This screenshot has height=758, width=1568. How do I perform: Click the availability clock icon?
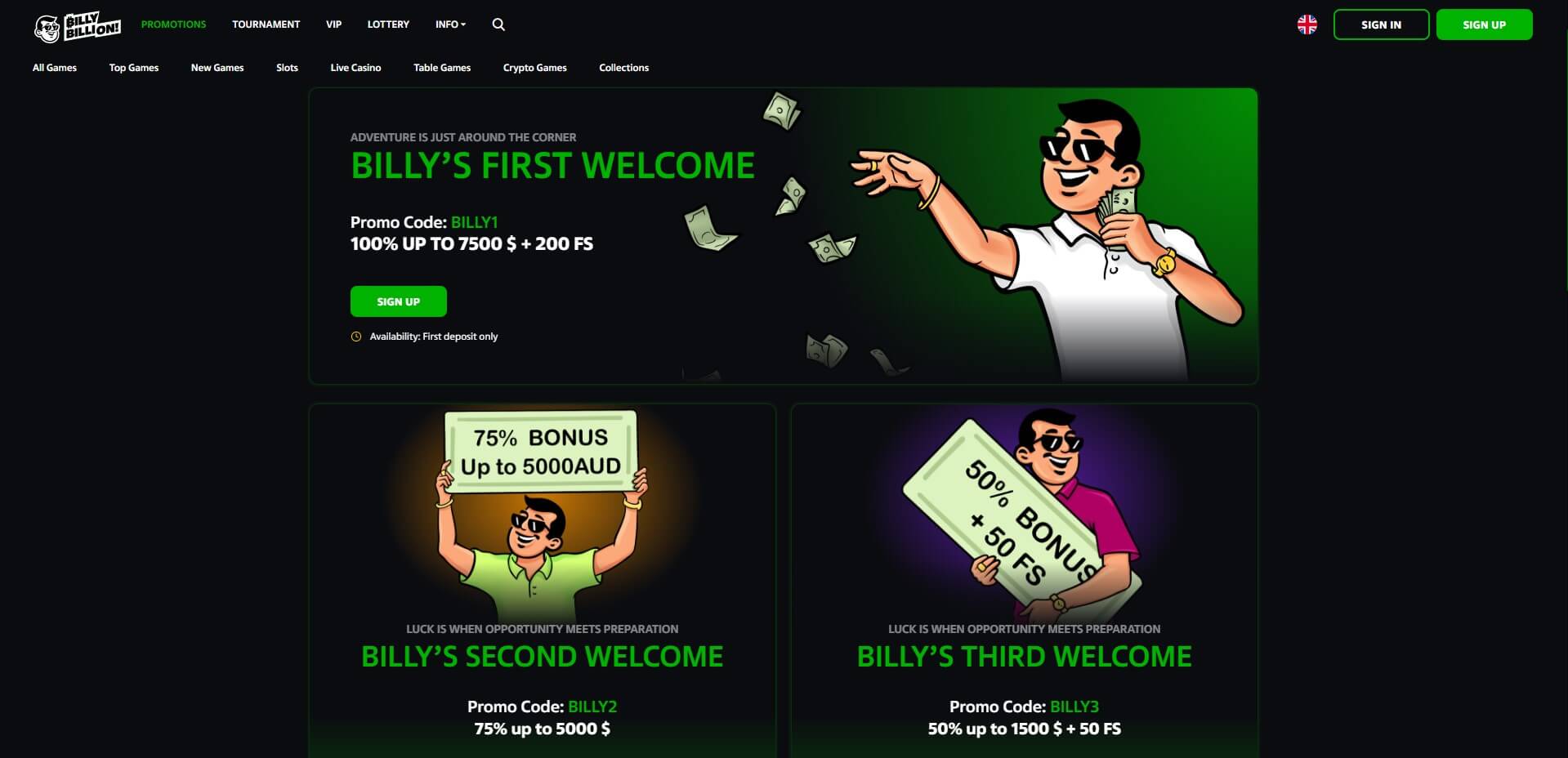[x=356, y=337]
